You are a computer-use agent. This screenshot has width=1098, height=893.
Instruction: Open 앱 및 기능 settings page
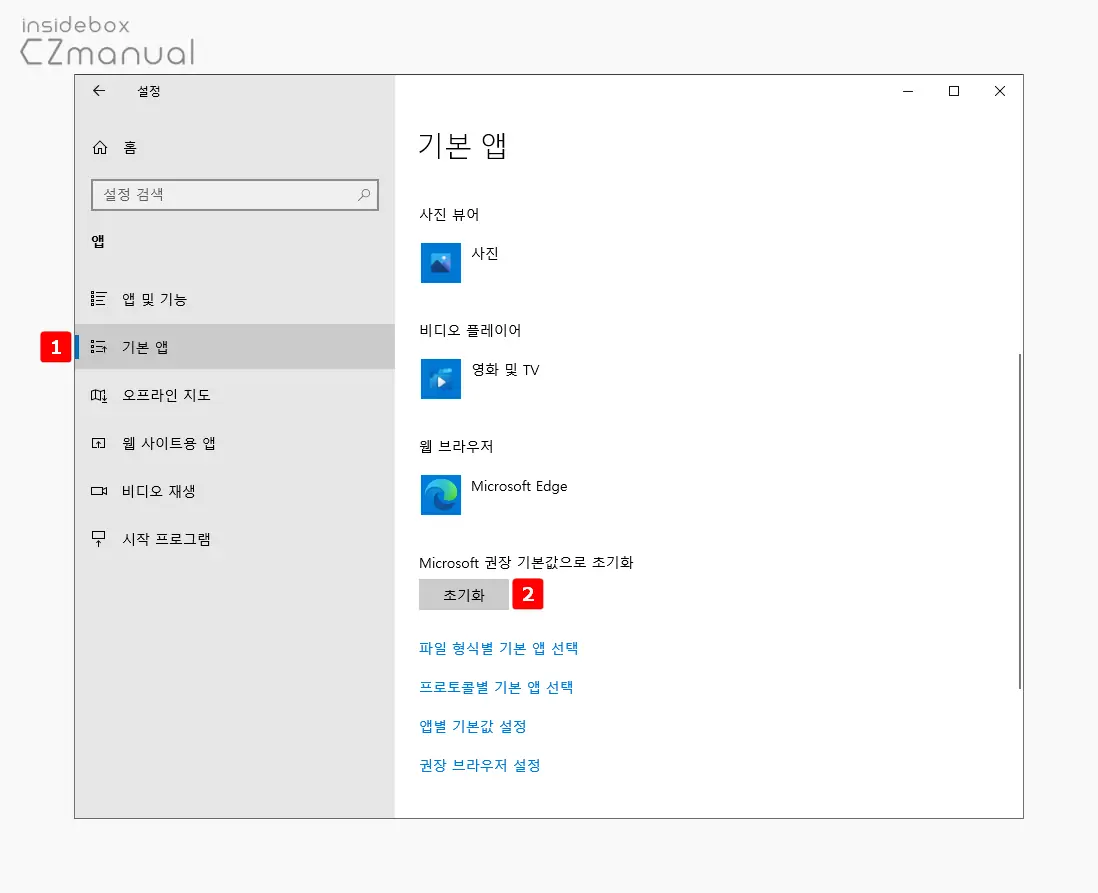pyautogui.click(x=235, y=299)
